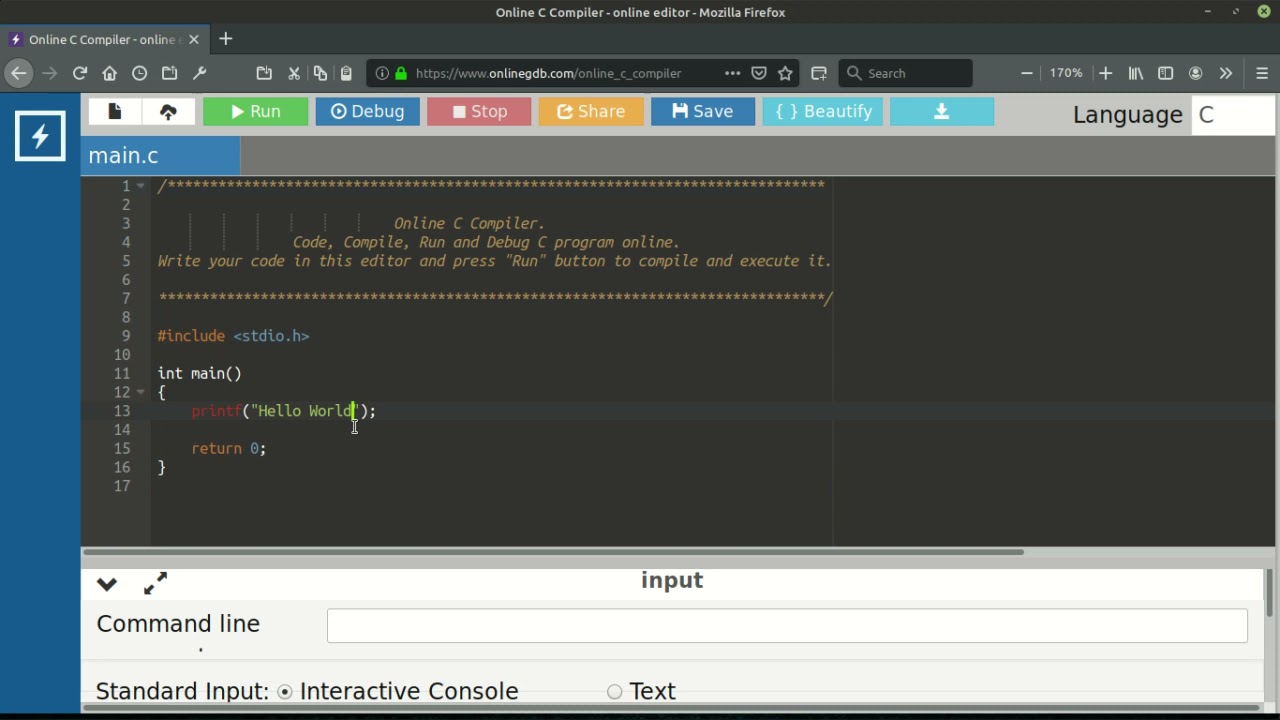Open the Library bookshelf icon

coord(1136,73)
